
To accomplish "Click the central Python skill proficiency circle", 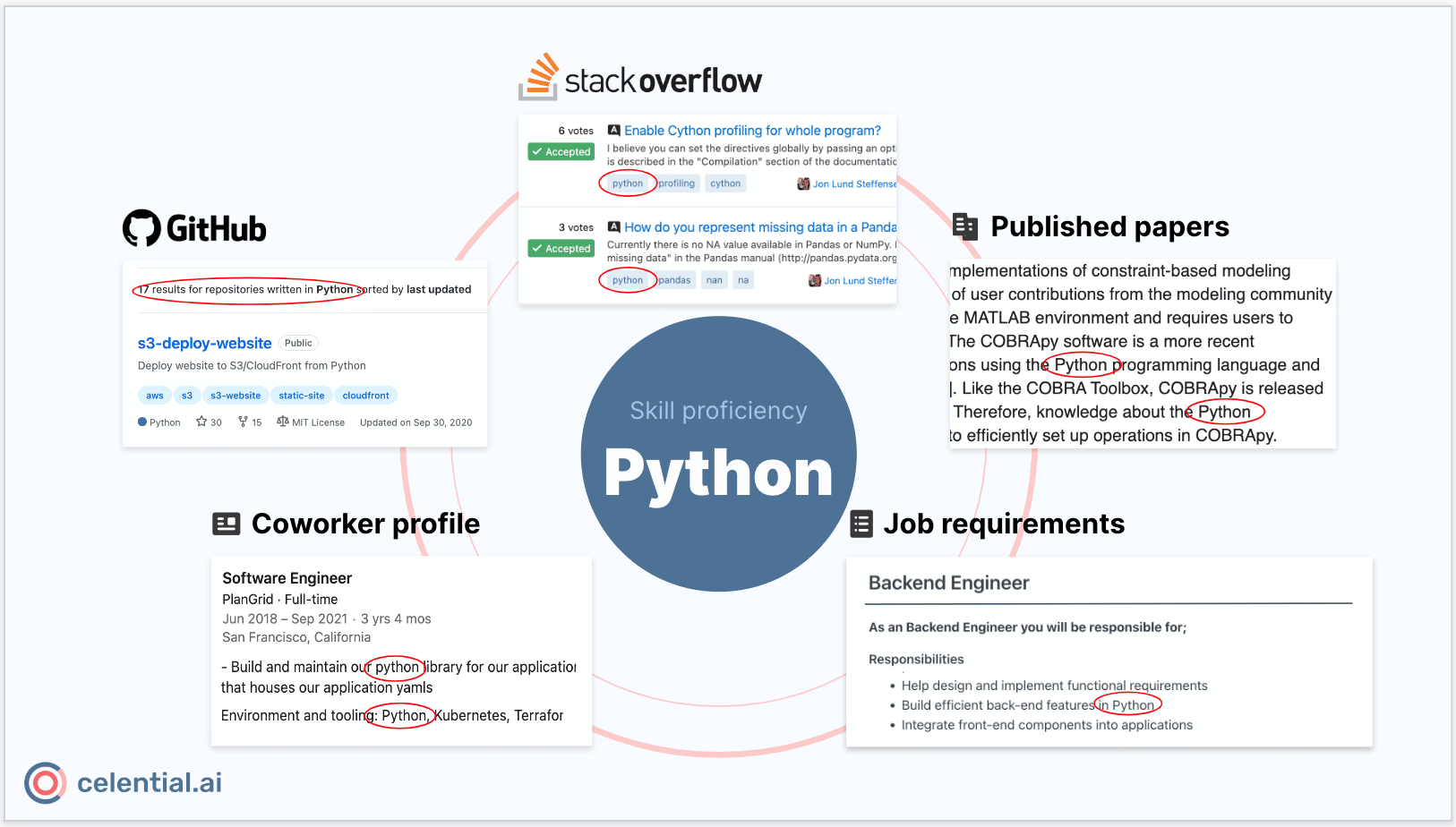I will pos(718,454).
